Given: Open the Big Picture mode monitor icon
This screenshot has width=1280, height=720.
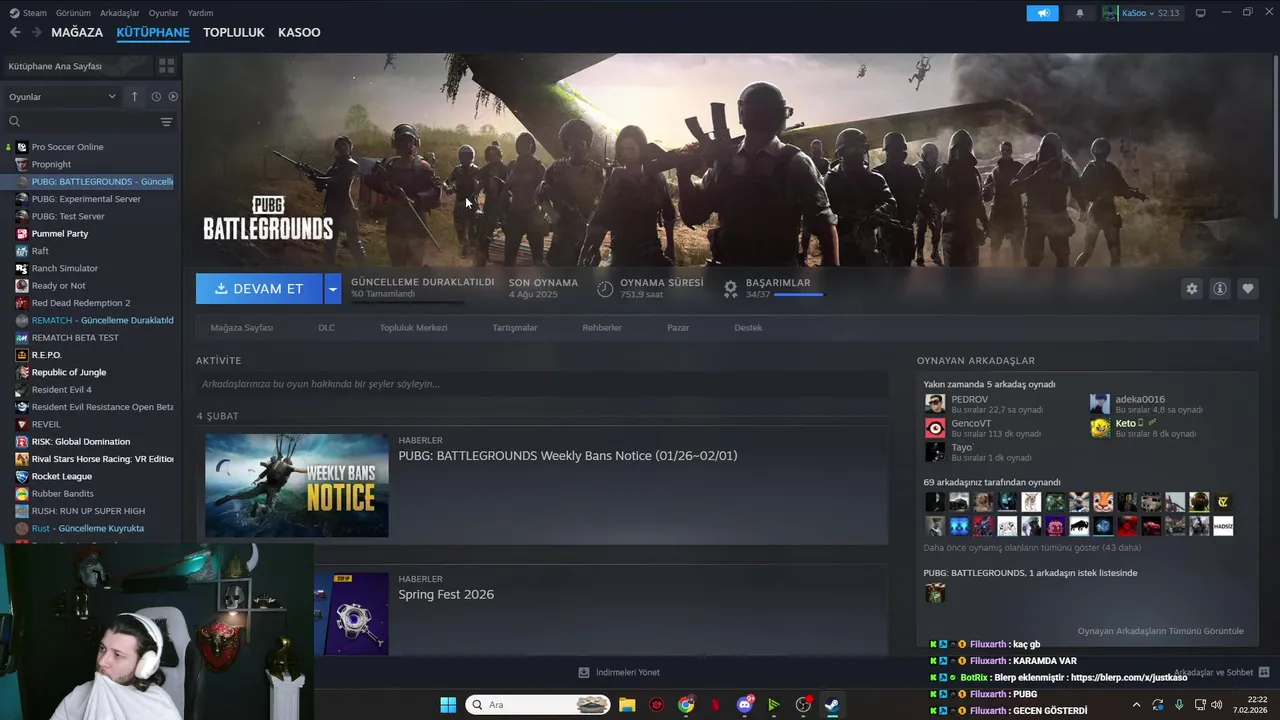Looking at the screenshot, I should 1200,13.
